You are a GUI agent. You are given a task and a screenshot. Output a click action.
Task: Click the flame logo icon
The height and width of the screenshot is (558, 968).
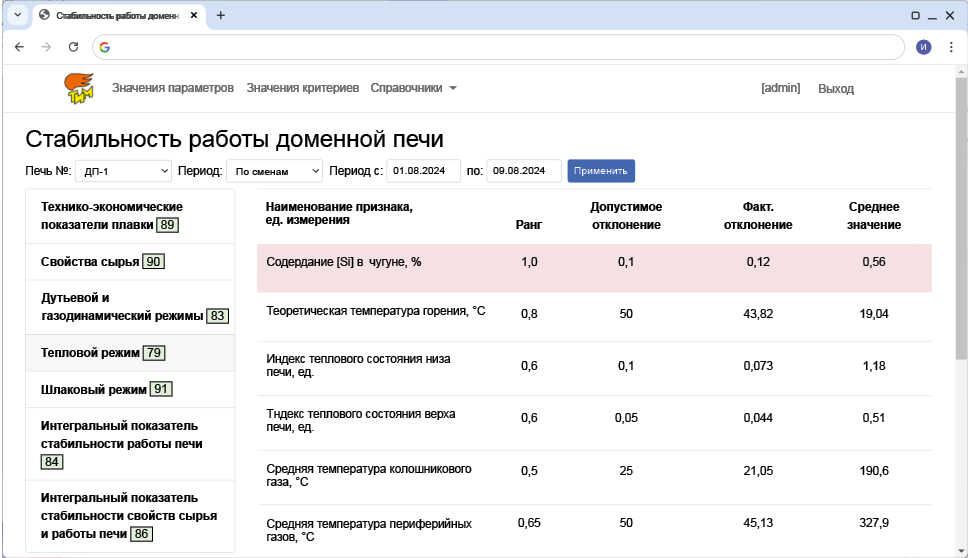click(79, 88)
